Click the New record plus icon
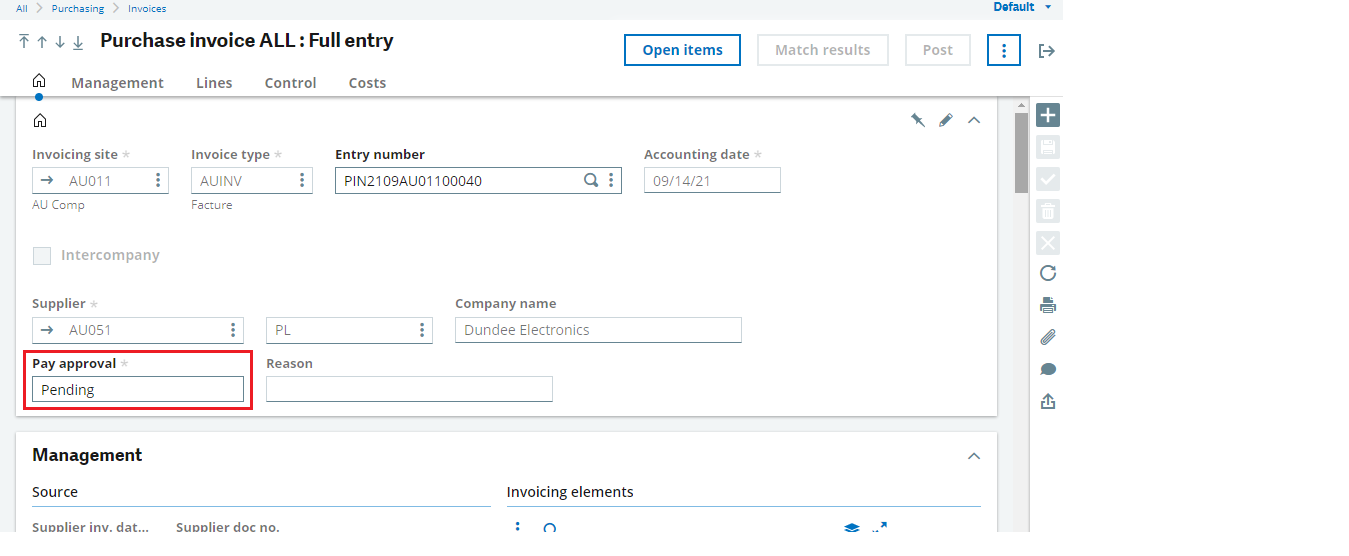Image resolution: width=1349 pixels, height=556 pixels. (x=1048, y=115)
